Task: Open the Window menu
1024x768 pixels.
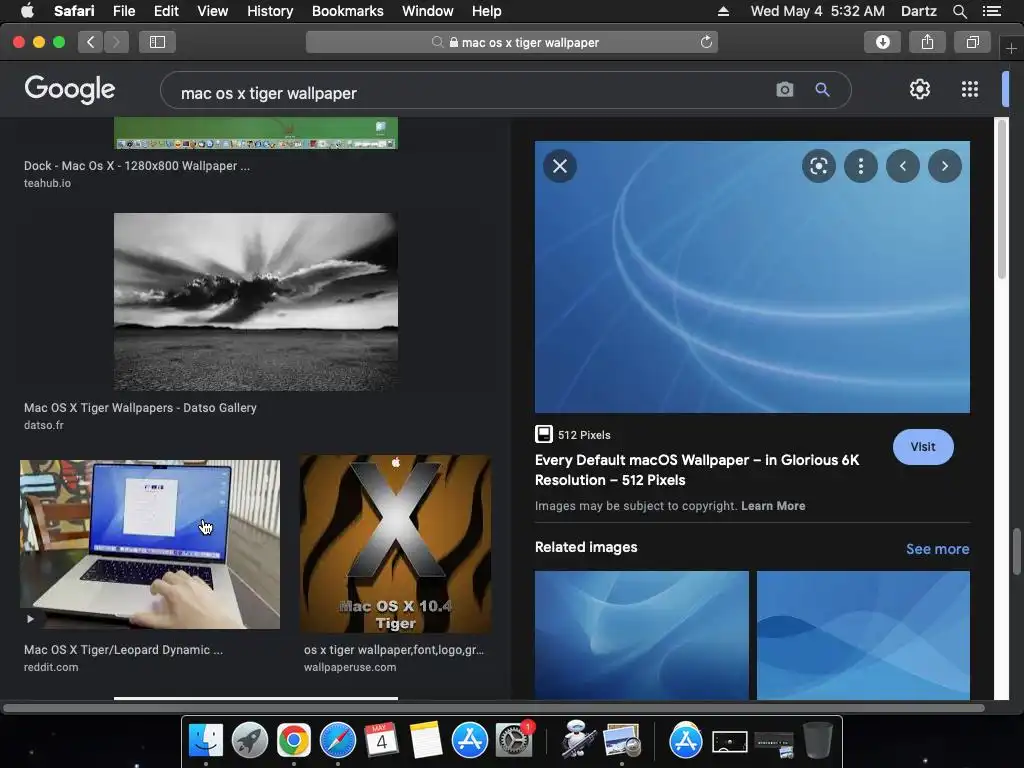Action: (427, 11)
